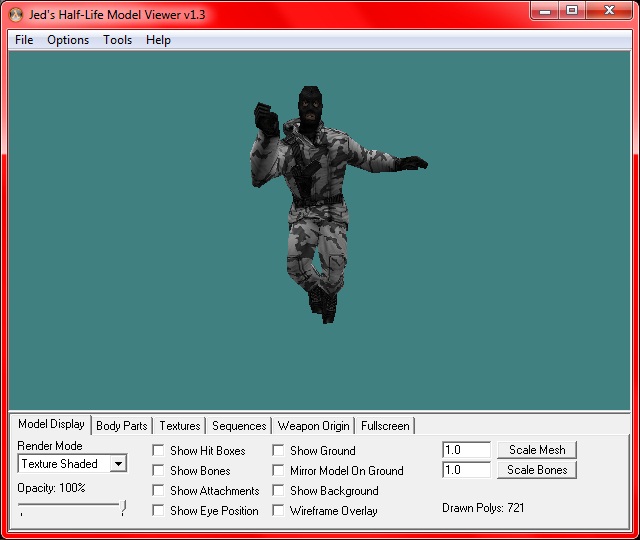Enable Show Ground checkbox
This screenshot has width=640, height=540.
278,451
